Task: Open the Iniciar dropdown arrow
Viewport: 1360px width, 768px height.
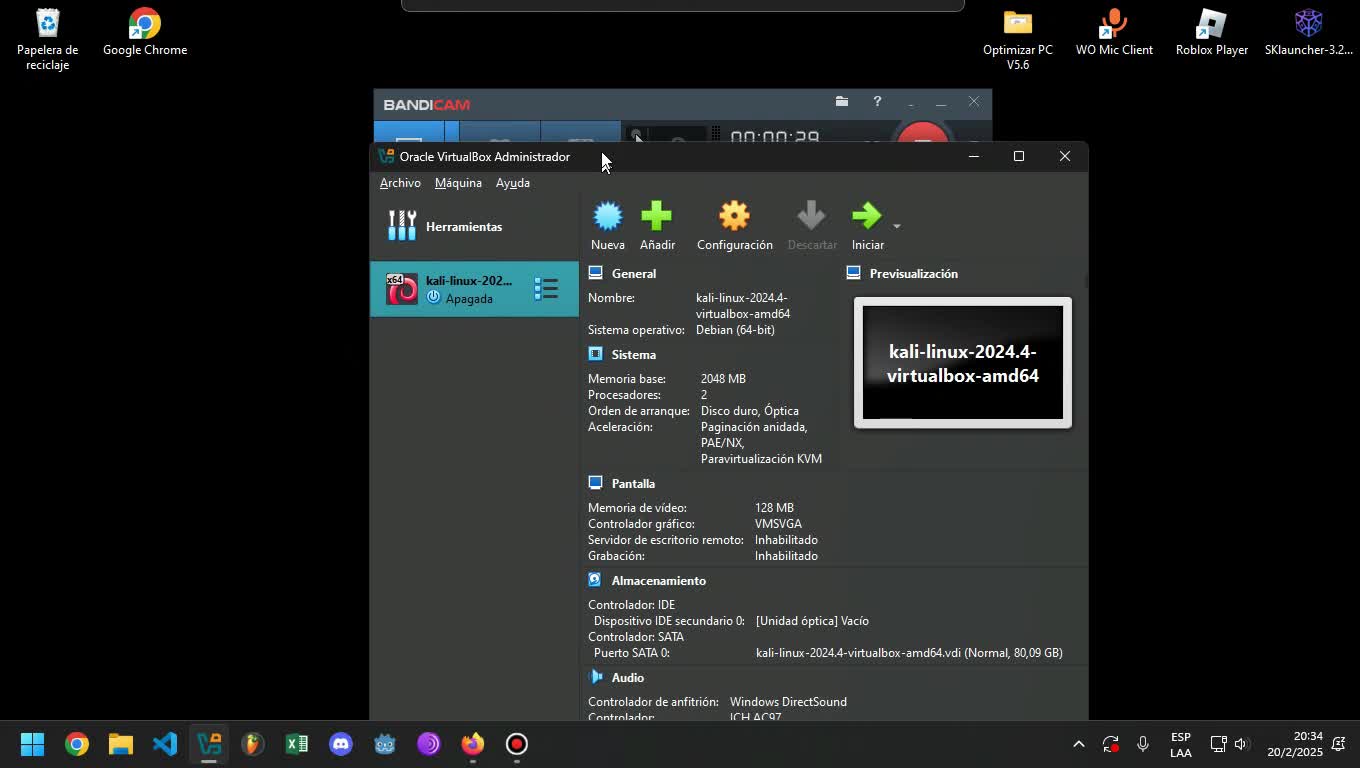Action: pos(896,226)
